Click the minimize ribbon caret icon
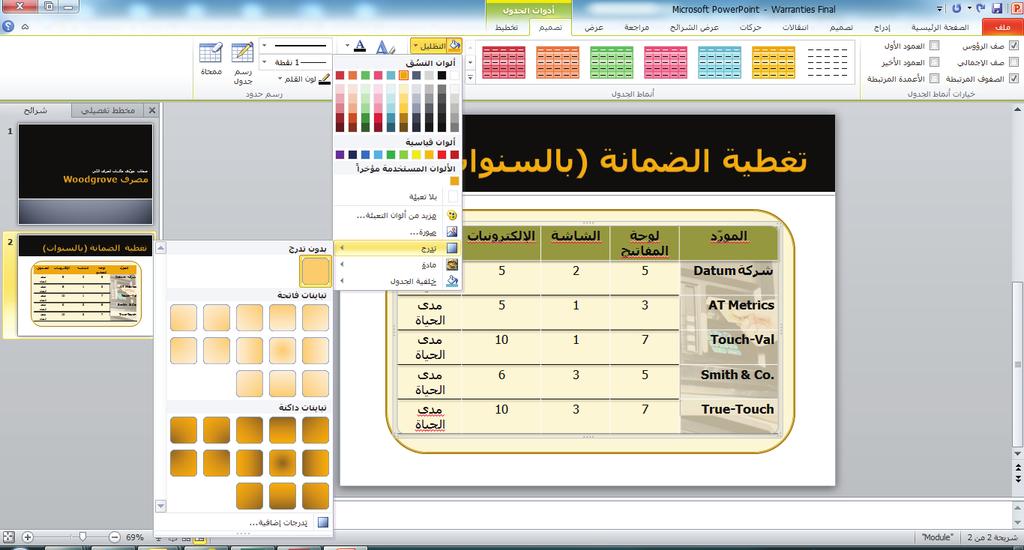 25,27
